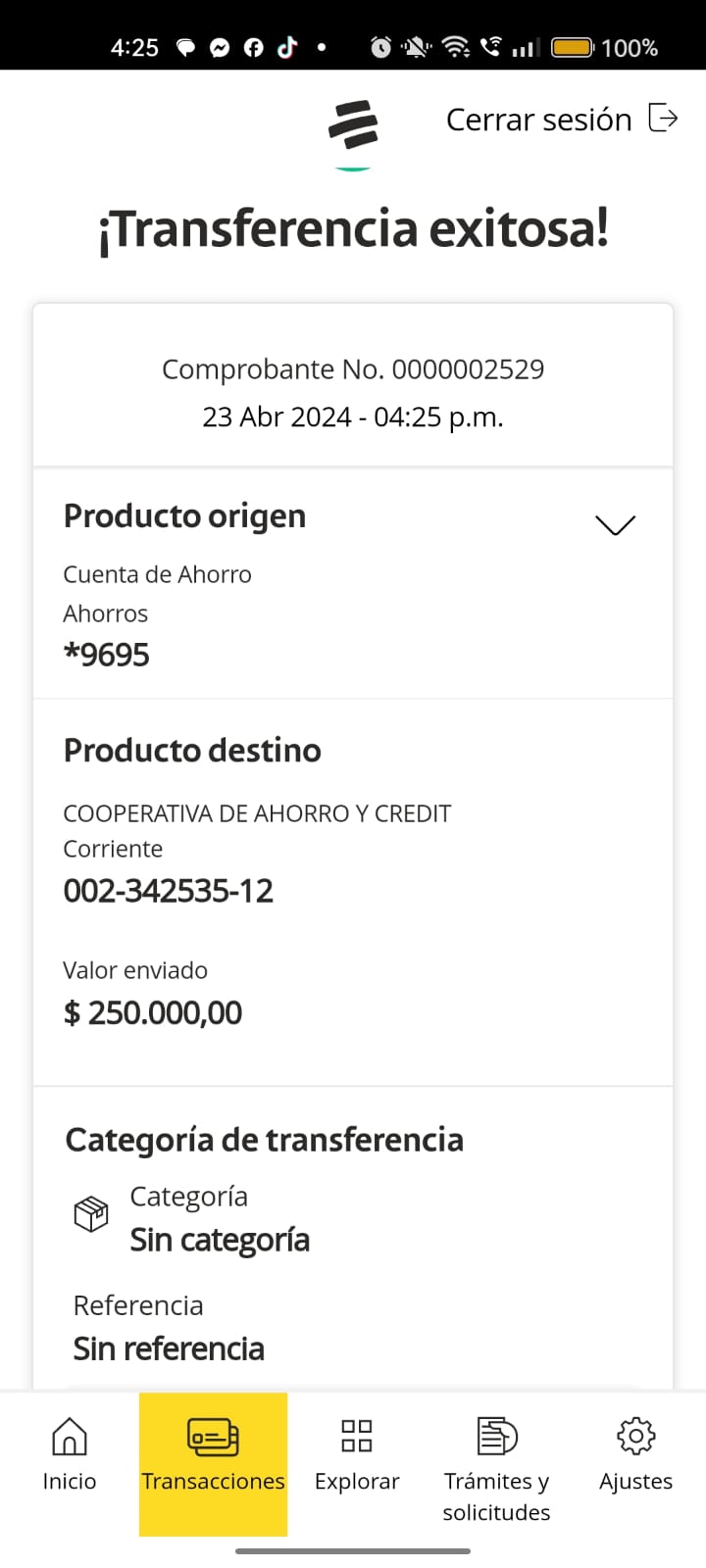Tap the Sin referencia field
Image resolution: width=706 pixels, height=1568 pixels.
tap(169, 1348)
